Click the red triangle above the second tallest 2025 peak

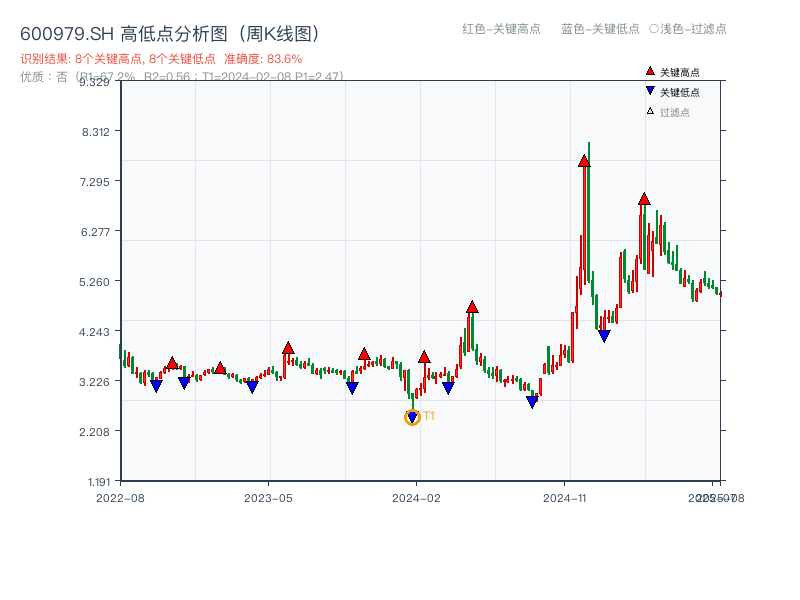tap(642, 198)
